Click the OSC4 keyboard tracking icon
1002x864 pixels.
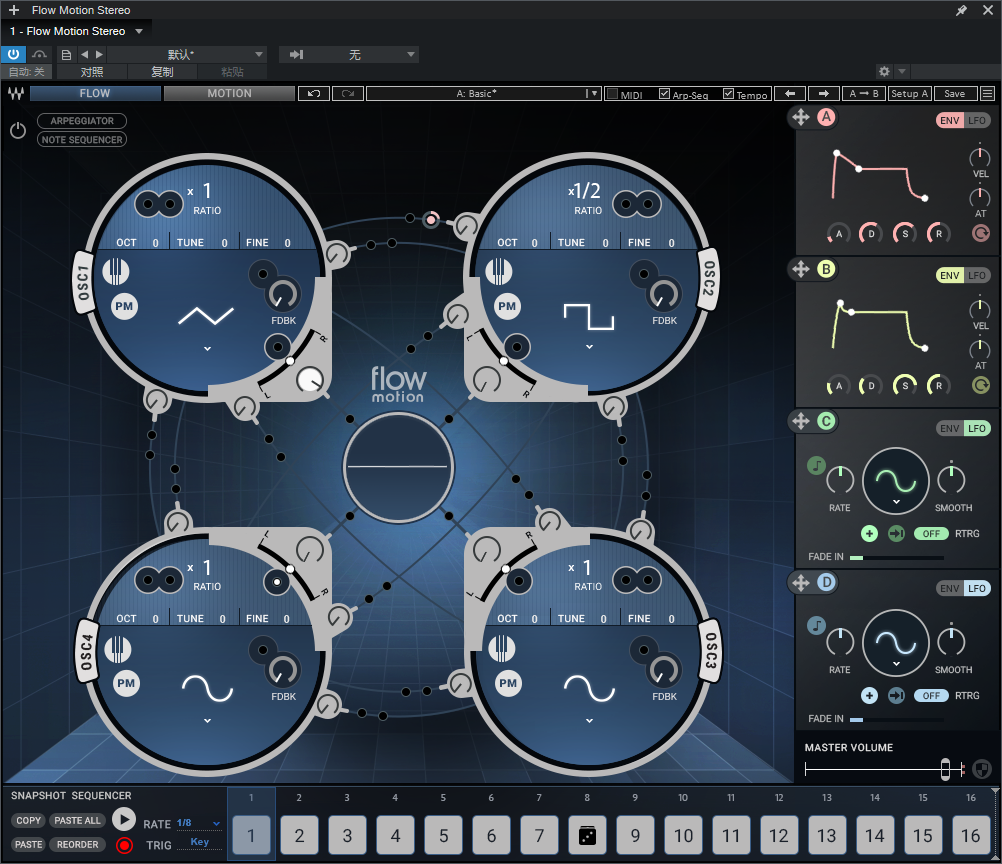point(118,649)
